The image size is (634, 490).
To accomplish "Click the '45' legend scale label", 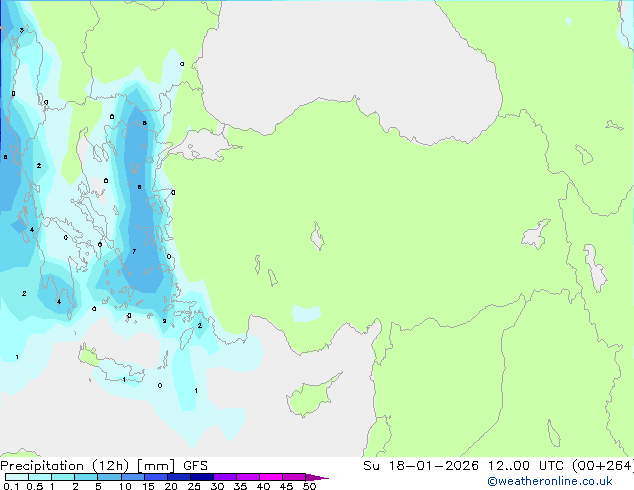I will tap(286, 486).
